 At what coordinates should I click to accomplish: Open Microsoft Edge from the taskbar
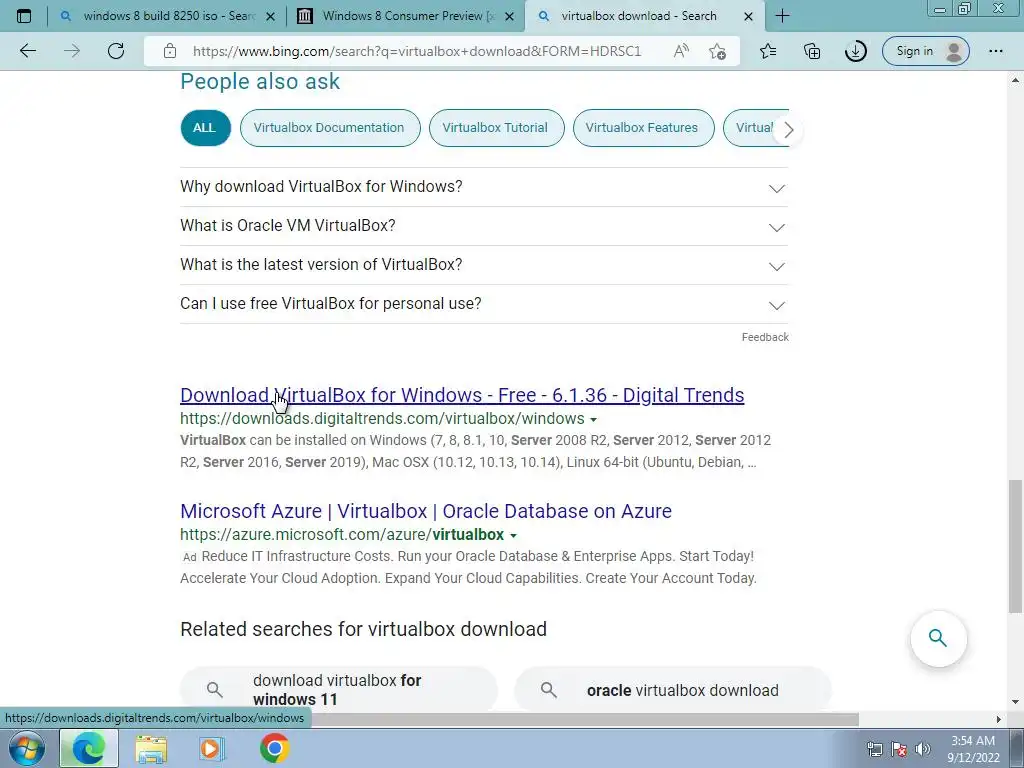(x=89, y=748)
